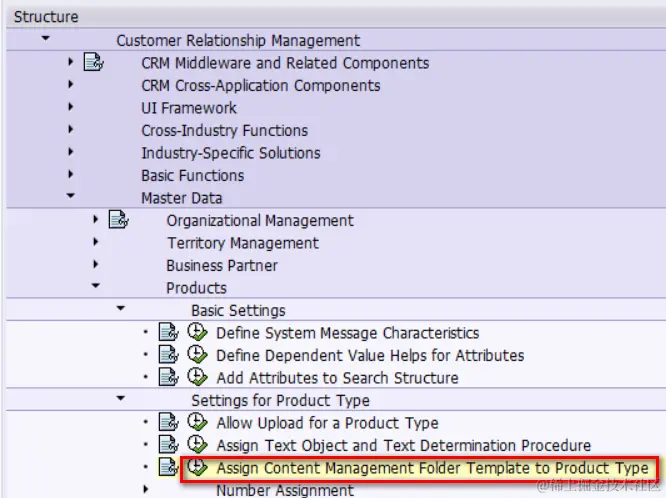Select 'CRM Middleware and Related Components' text

[x=285, y=63]
